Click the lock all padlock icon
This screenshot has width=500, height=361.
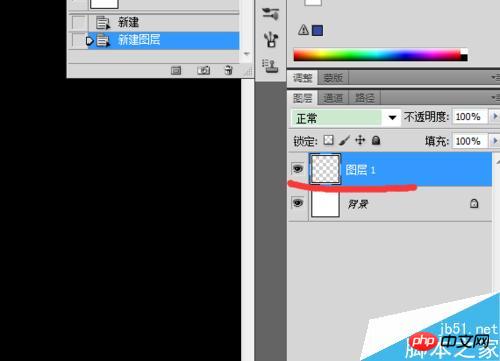(376, 140)
